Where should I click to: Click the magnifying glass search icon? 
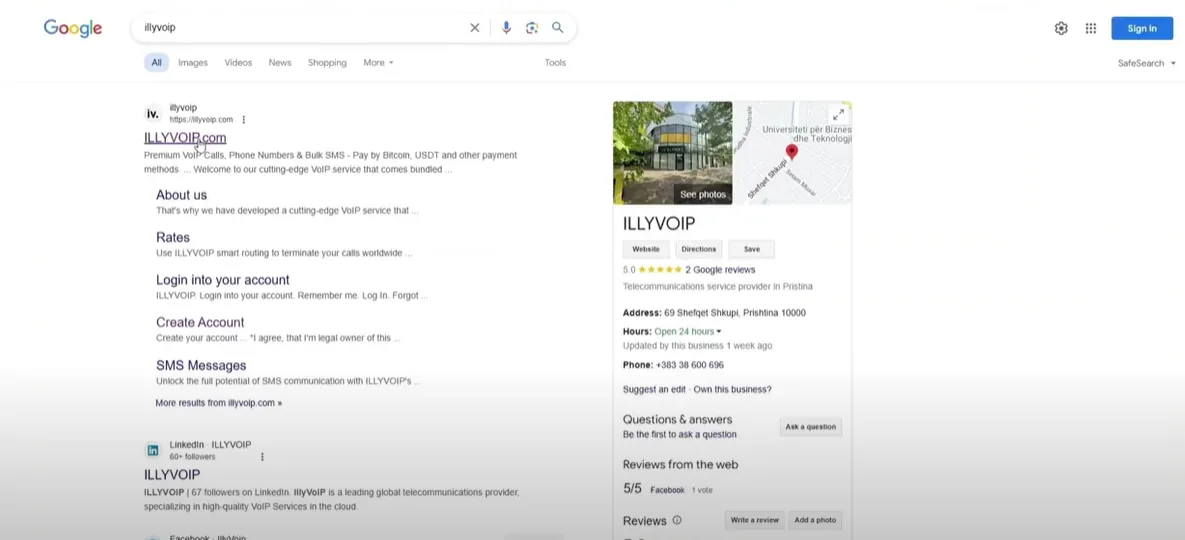pos(558,27)
